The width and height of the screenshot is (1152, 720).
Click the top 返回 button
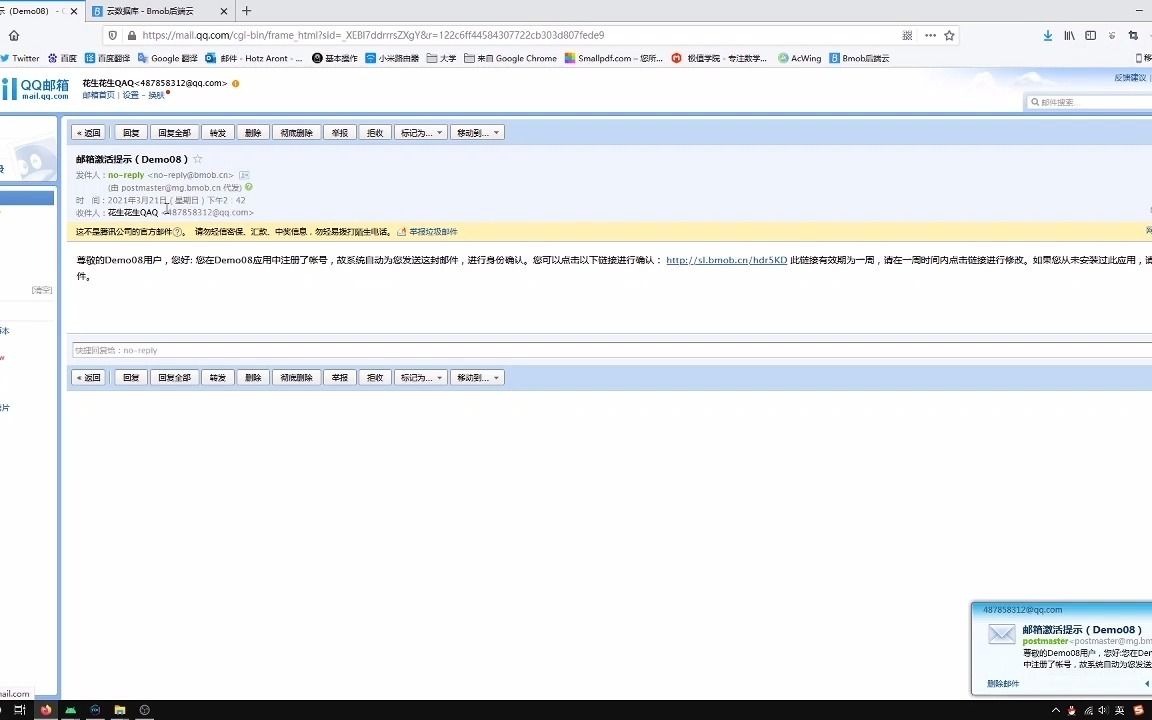pos(89,133)
